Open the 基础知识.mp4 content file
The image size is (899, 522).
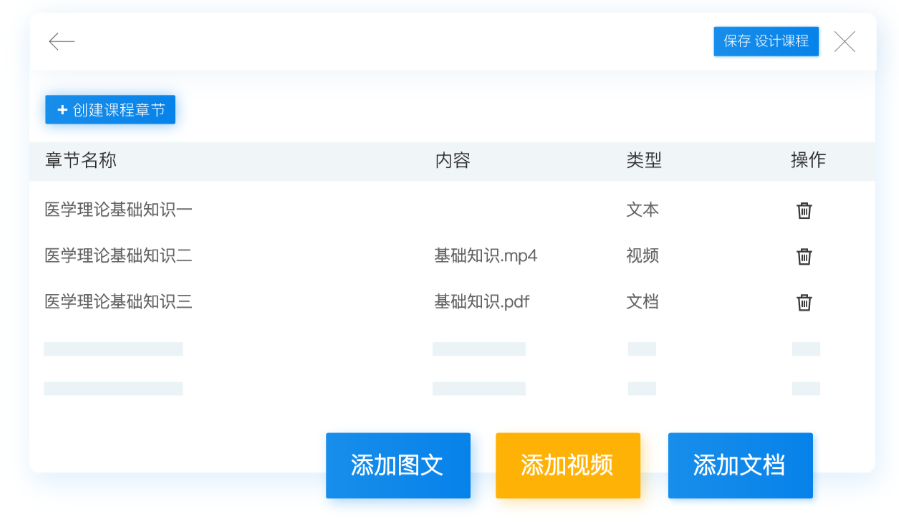tap(486, 256)
